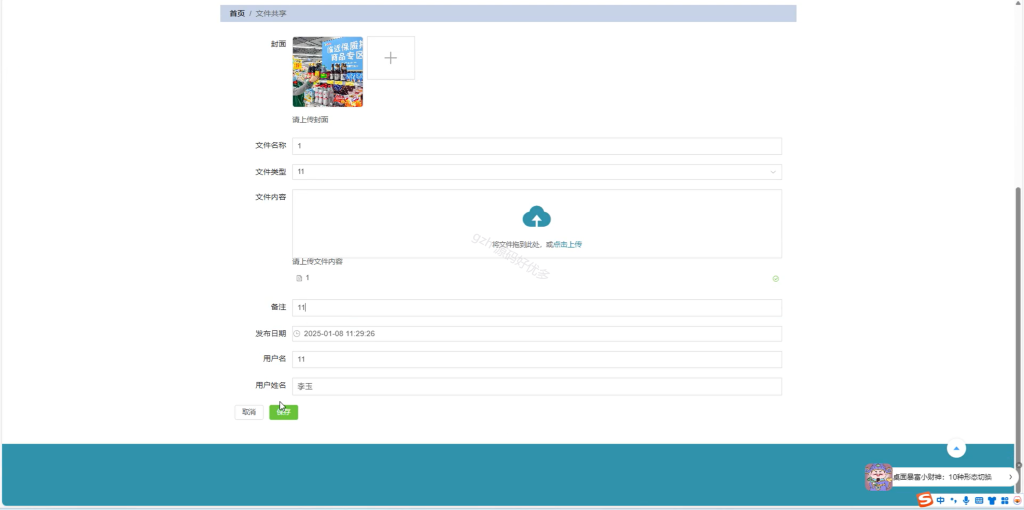Image resolution: width=1024 pixels, height=510 pixels.
Task: Click the 用户名 input field
Action: (537, 360)
